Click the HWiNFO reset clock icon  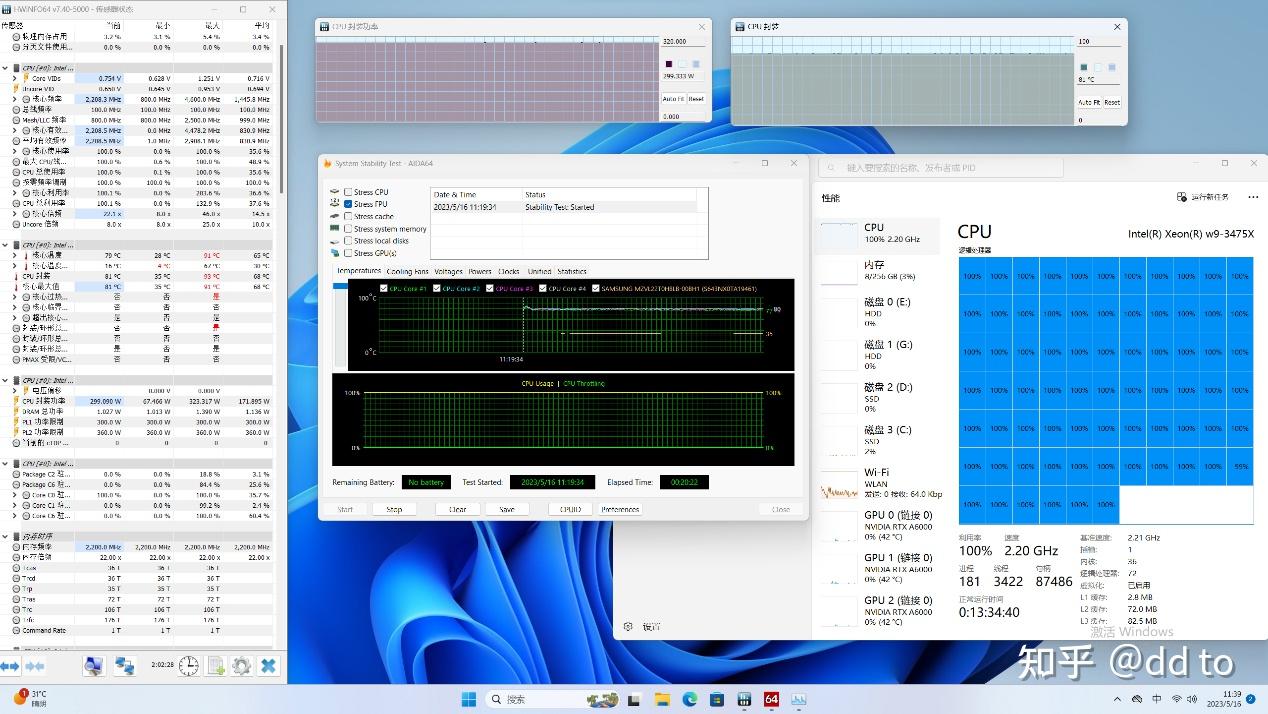(x=188, y=666)
